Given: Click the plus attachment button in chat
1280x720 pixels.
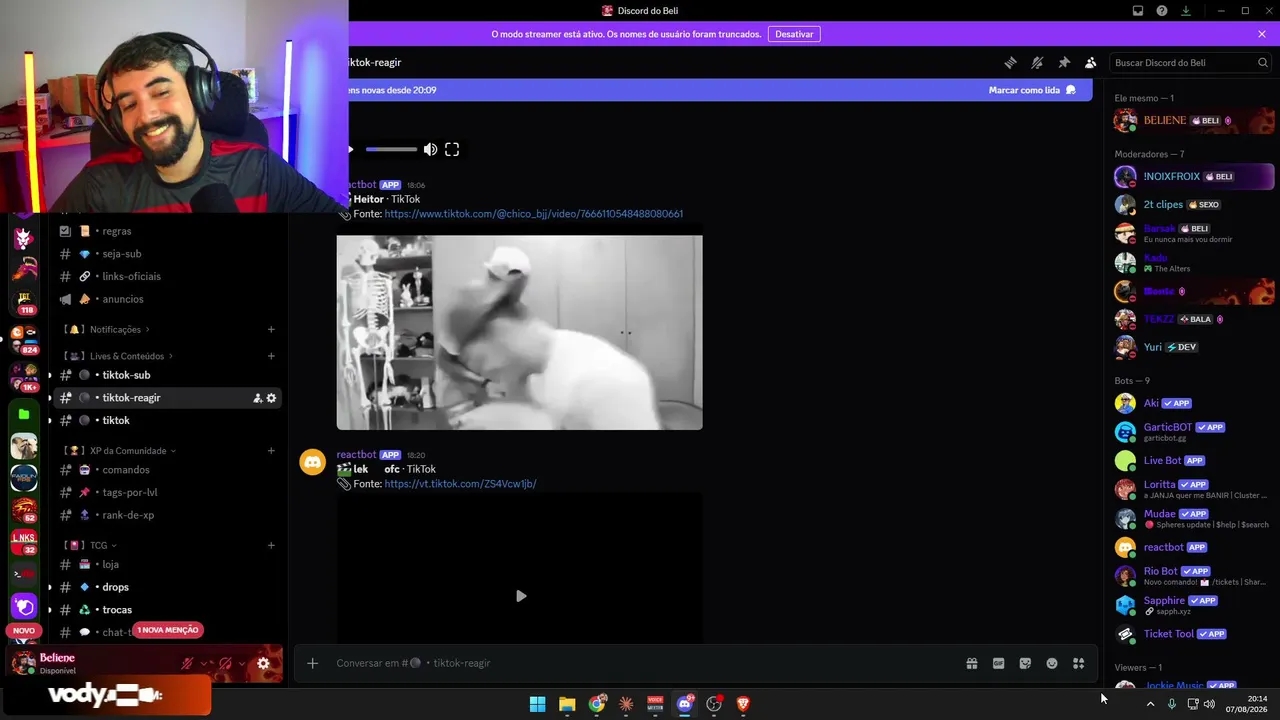Looking at the screenshot, I should point(312,663).
